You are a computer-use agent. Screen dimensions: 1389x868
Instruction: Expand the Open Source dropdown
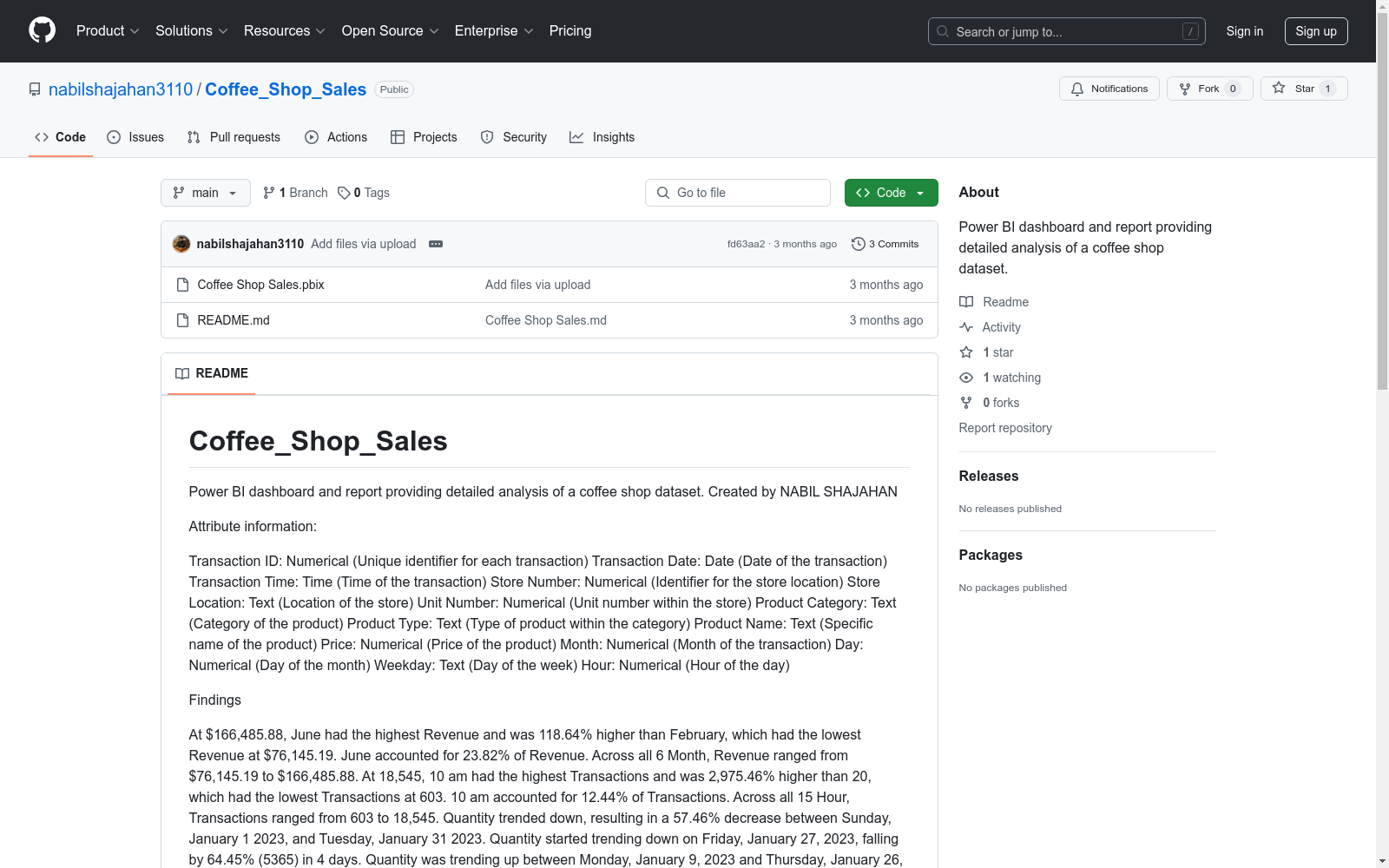(390, 30)
